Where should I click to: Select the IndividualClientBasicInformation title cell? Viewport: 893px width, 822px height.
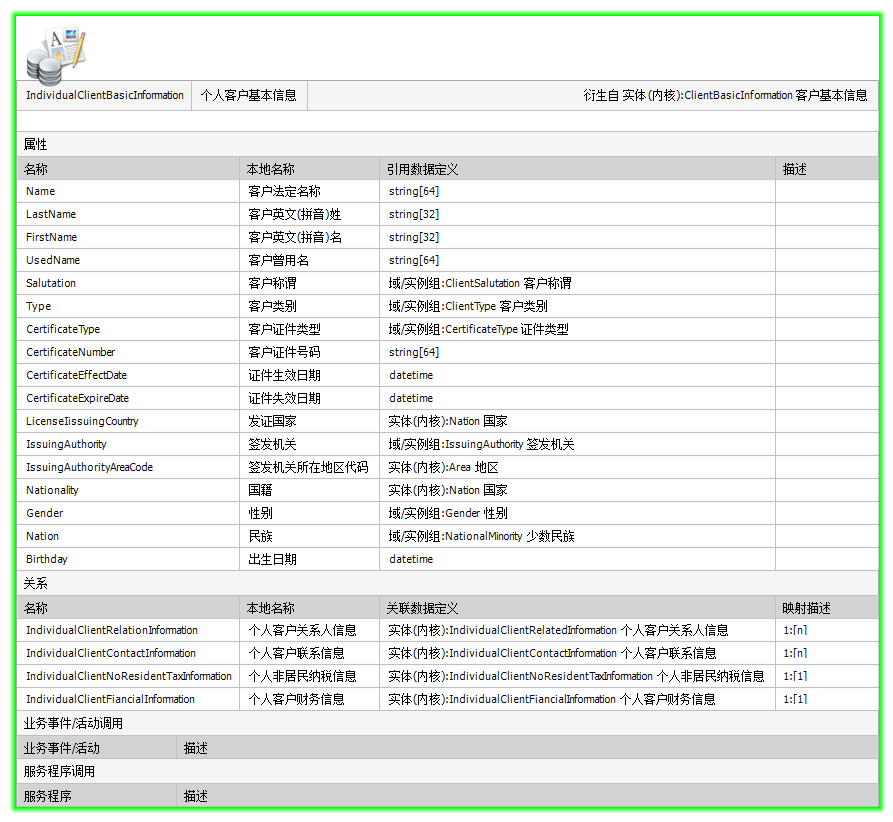tap(105, 95)
